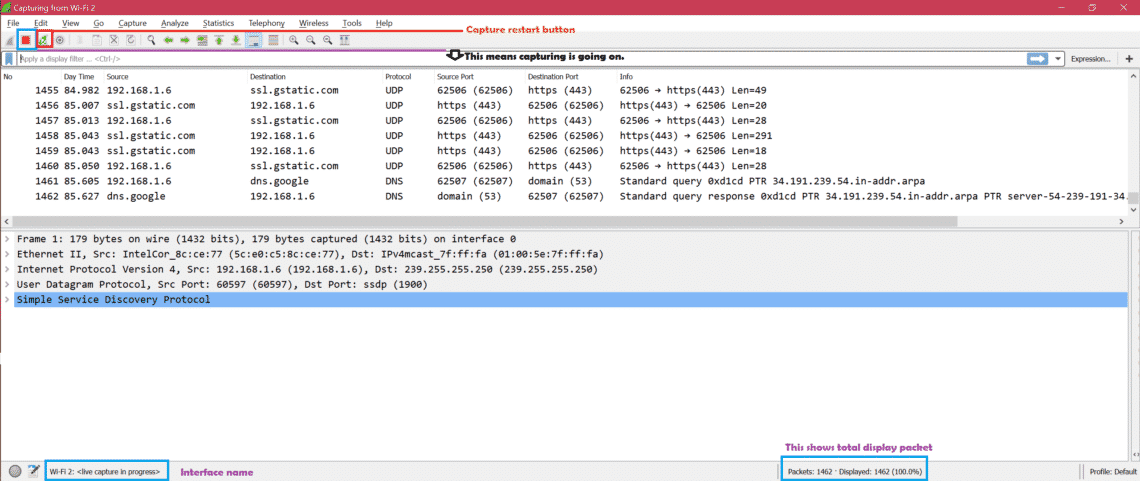Select packet 1456 with Len=20
This screenshot has height=481, width=1140.
(x=565, y=105)
